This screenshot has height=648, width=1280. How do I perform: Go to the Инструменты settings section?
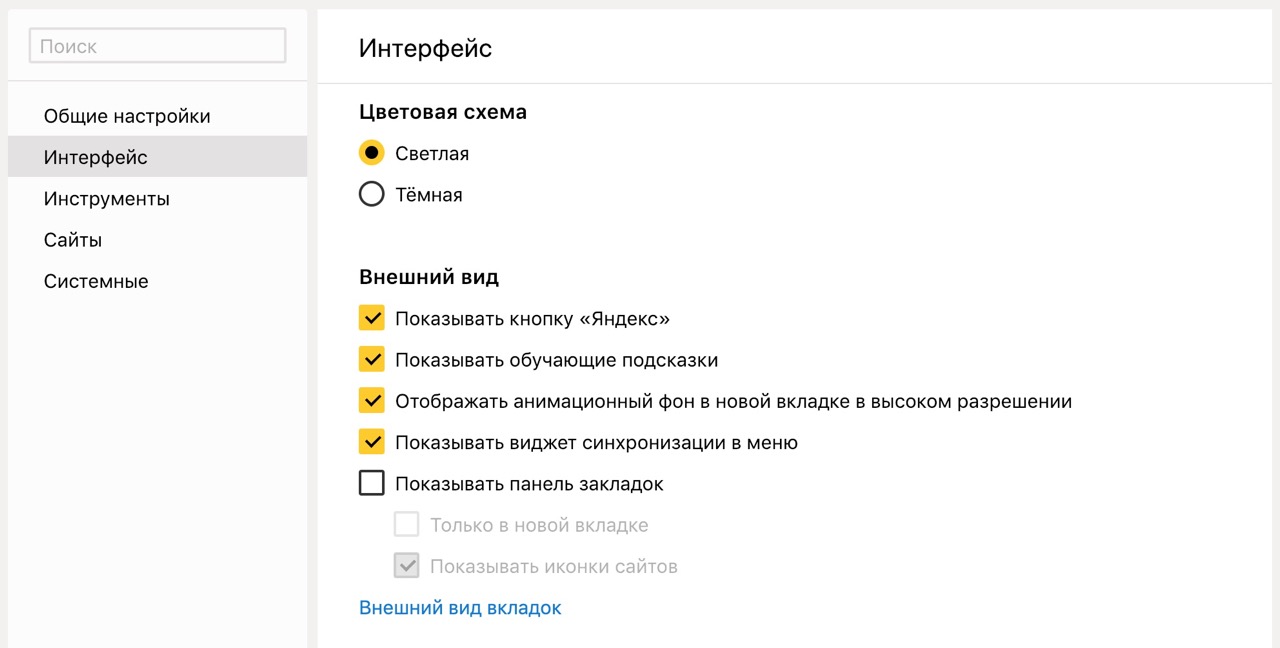pos(107,199)
